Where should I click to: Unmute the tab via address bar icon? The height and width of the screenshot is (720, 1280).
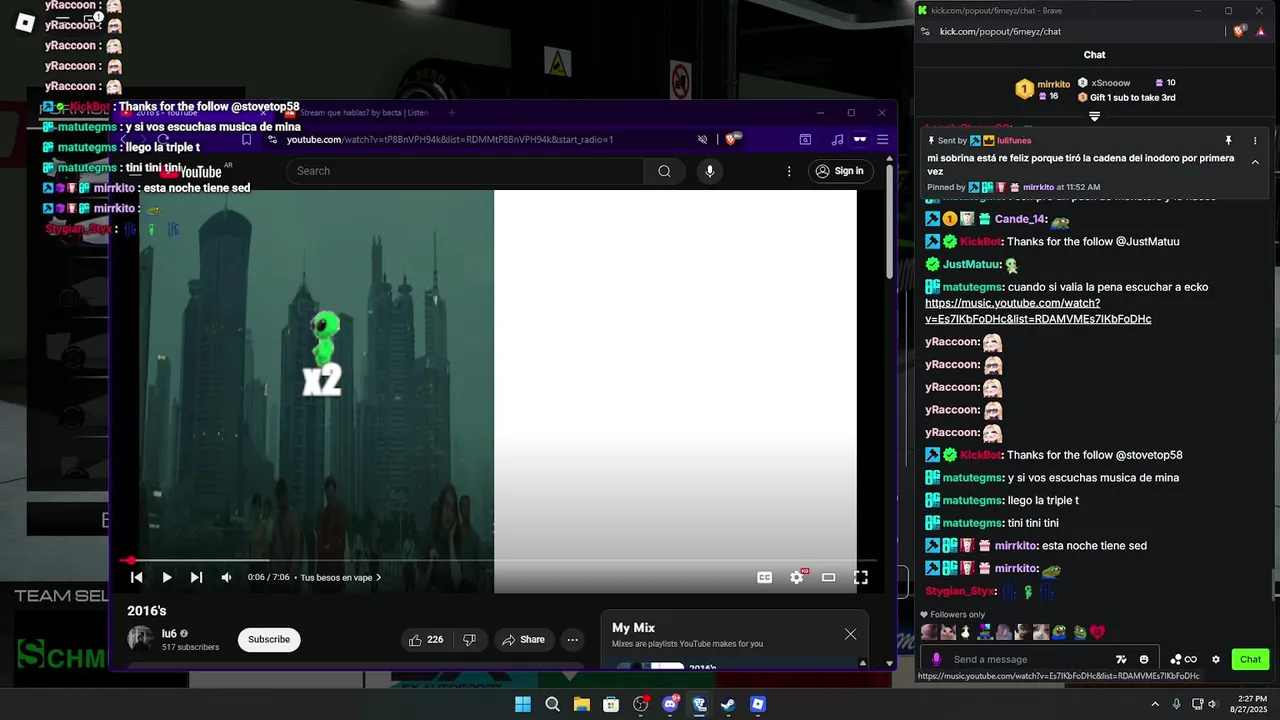pyautogui.click(x=702, y=140)
